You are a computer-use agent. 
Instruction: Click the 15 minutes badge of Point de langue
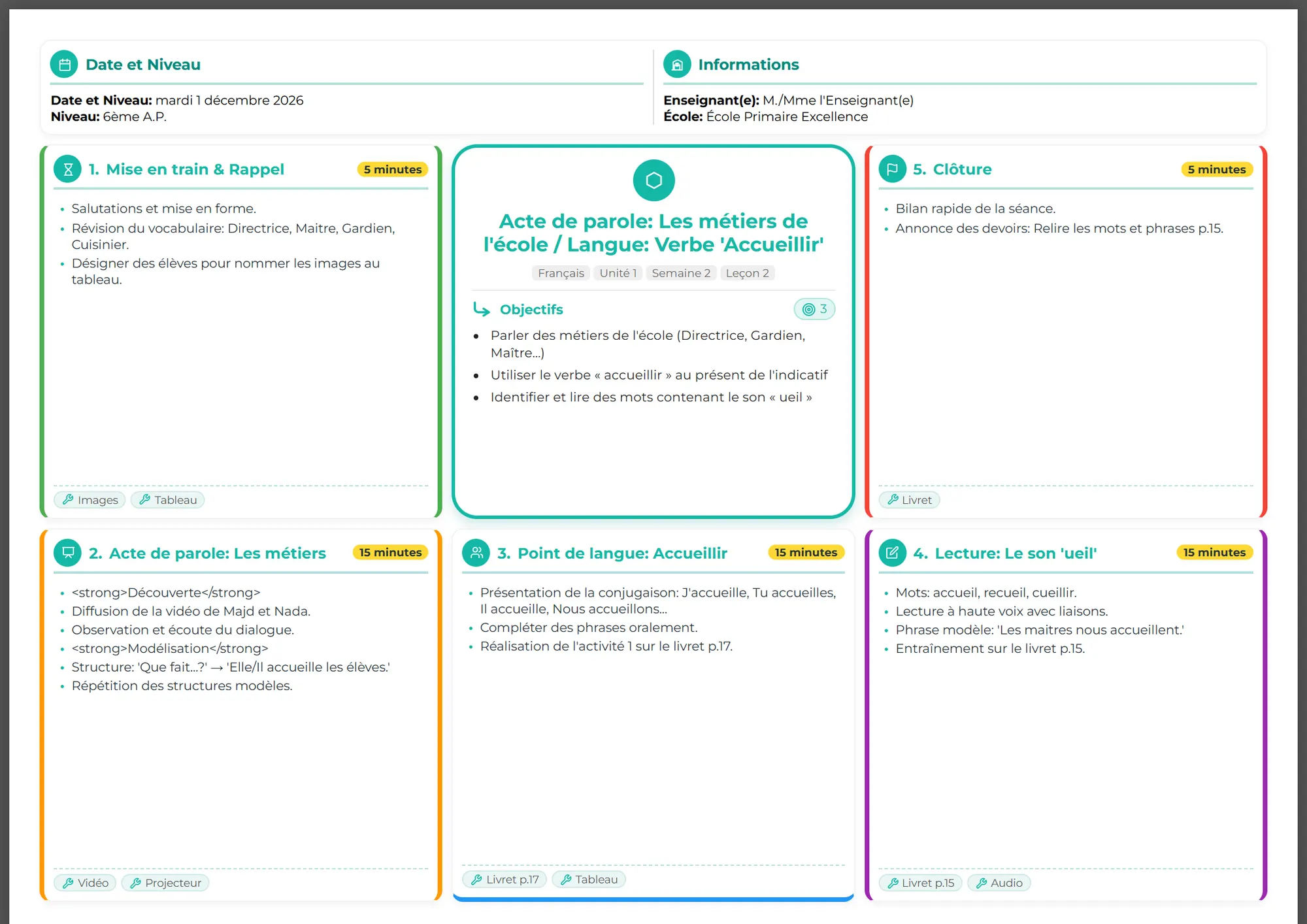click(805, 553)
